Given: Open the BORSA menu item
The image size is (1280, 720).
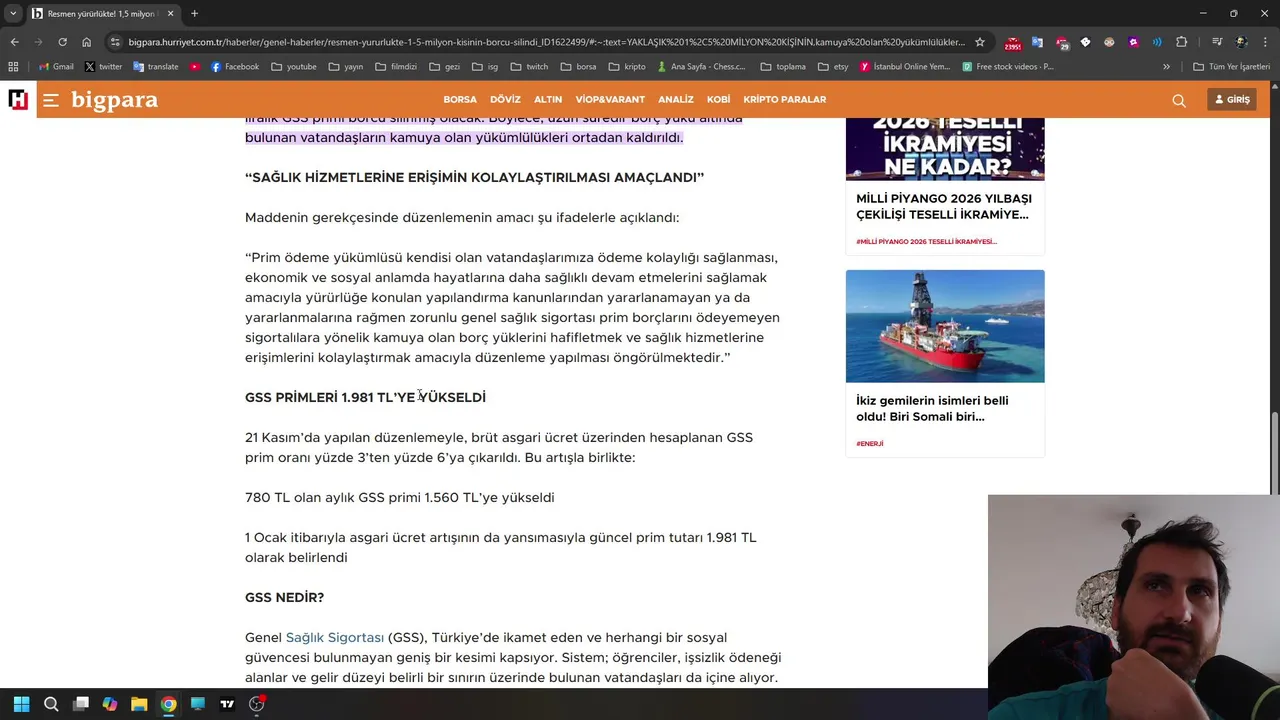Looking at the screenshot, I should pos(460,100).
